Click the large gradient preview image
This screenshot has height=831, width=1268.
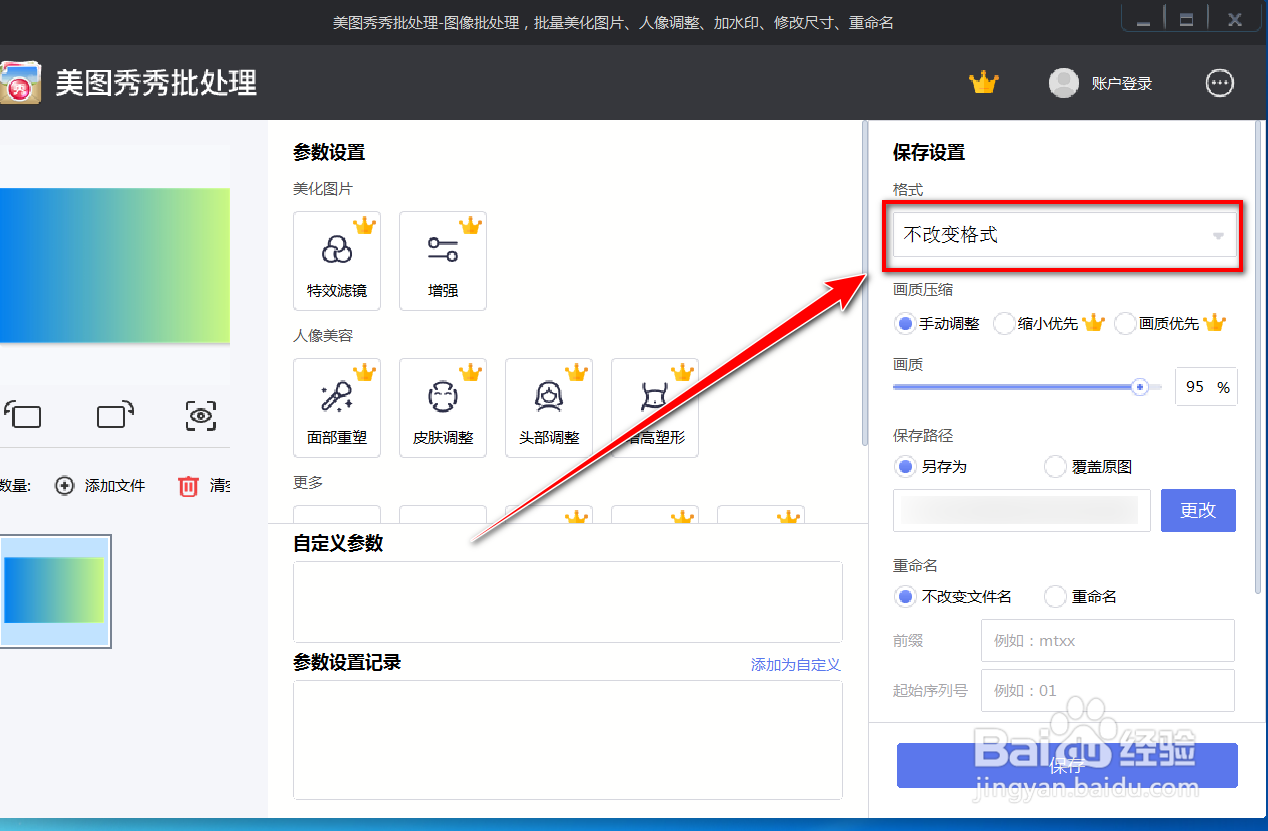click(x=115, y=266)
